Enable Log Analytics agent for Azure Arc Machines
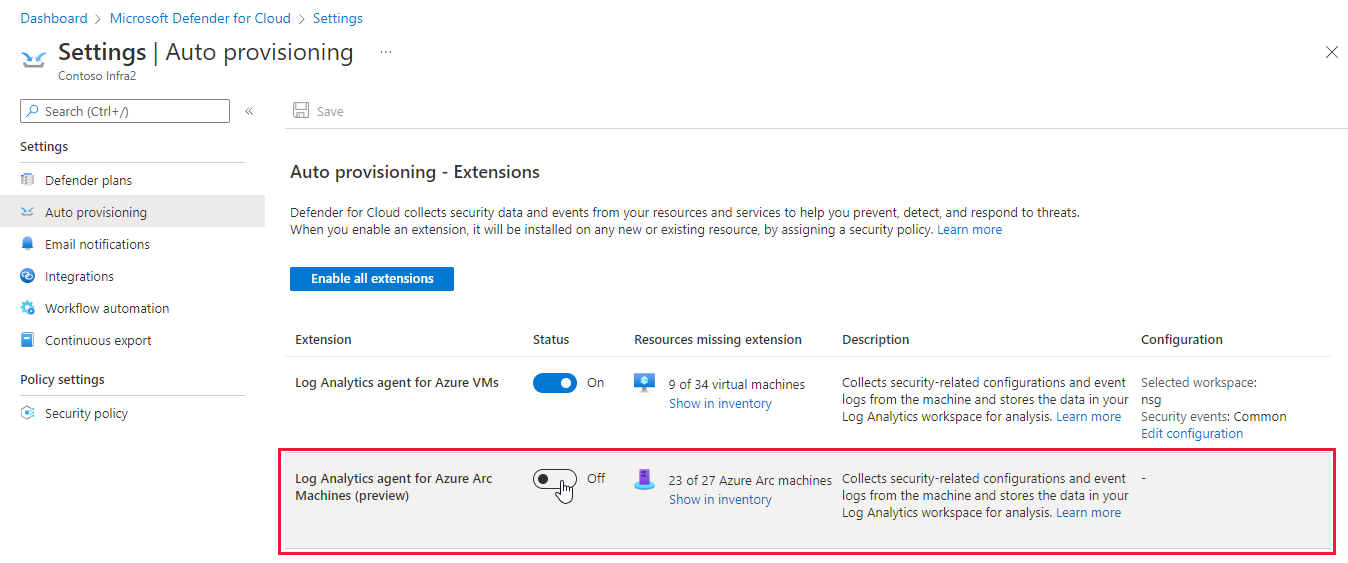Screen dimensions: 1348x563 (555, 480)
